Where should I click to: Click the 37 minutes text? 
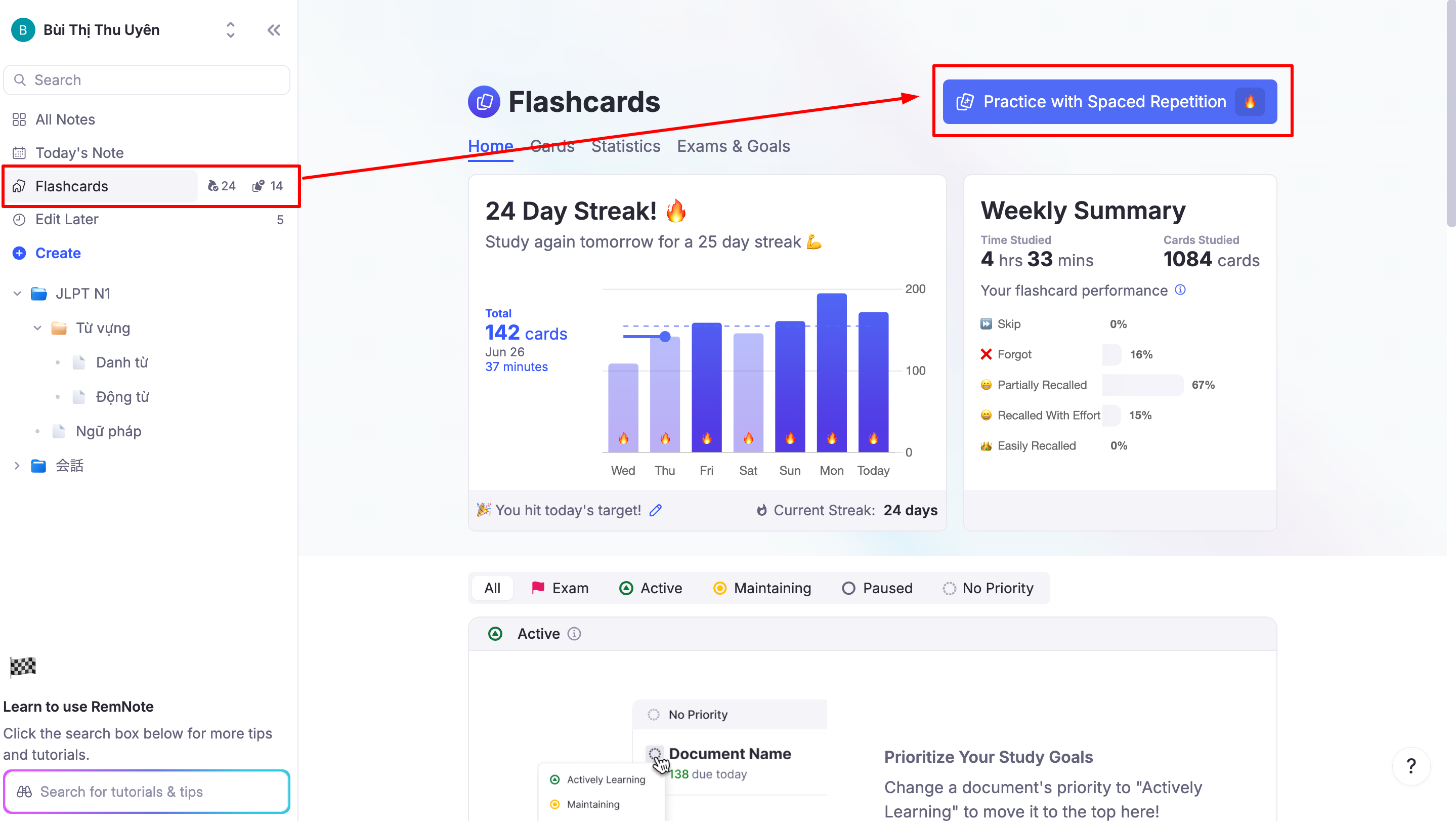point(516,367)
